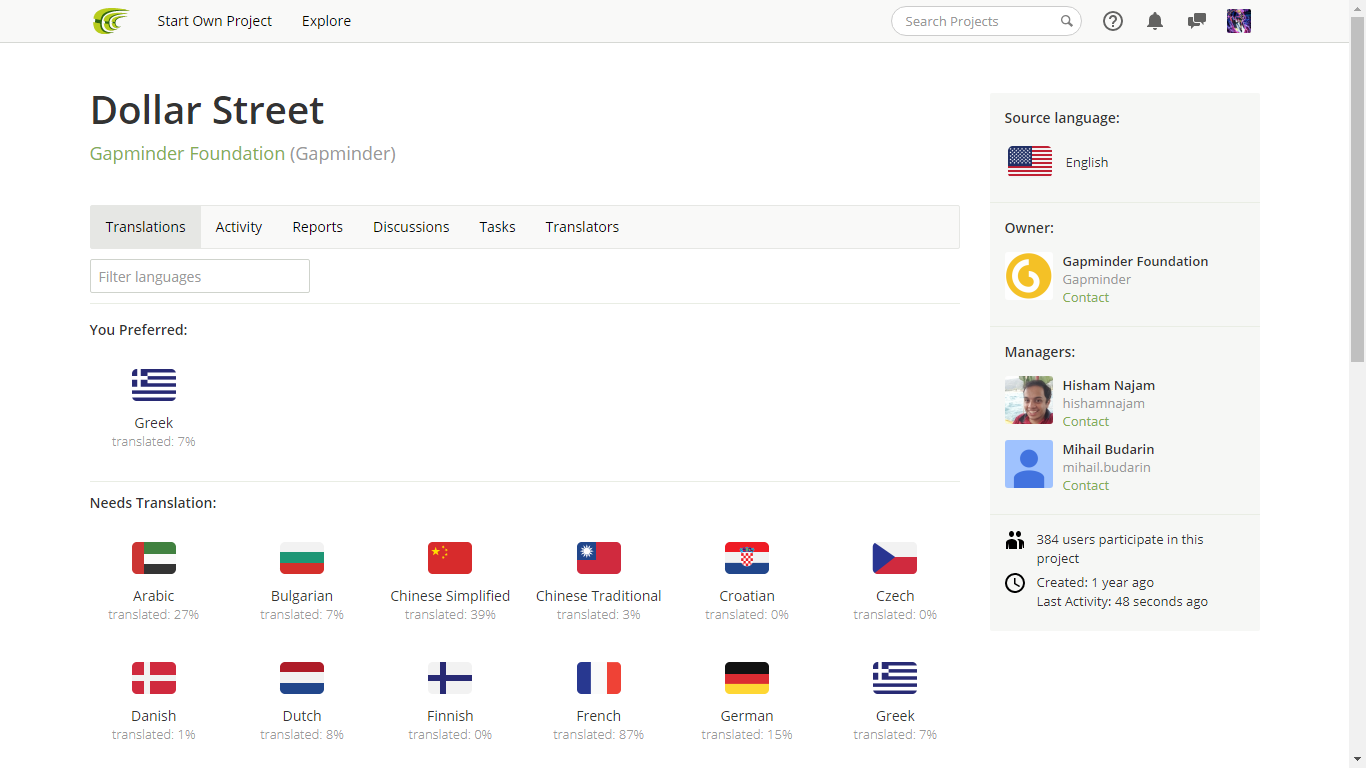Open French flag icon

(599, 678)
